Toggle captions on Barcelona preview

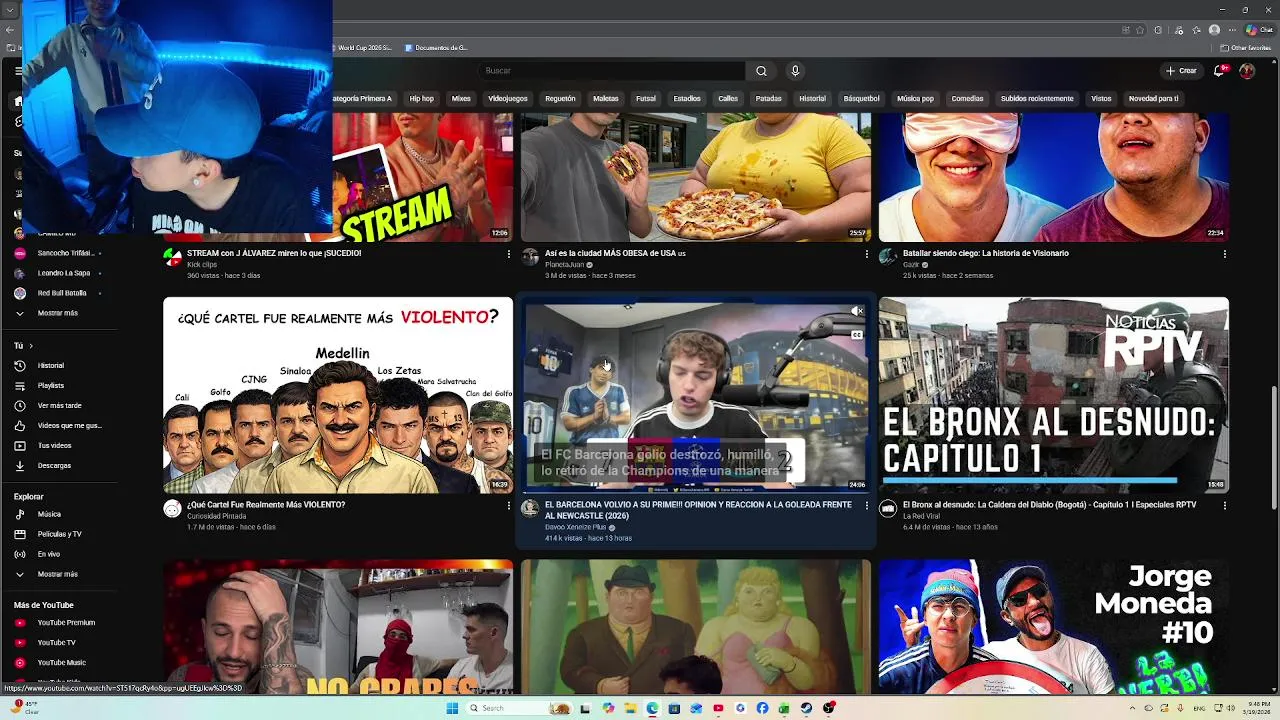857,335
